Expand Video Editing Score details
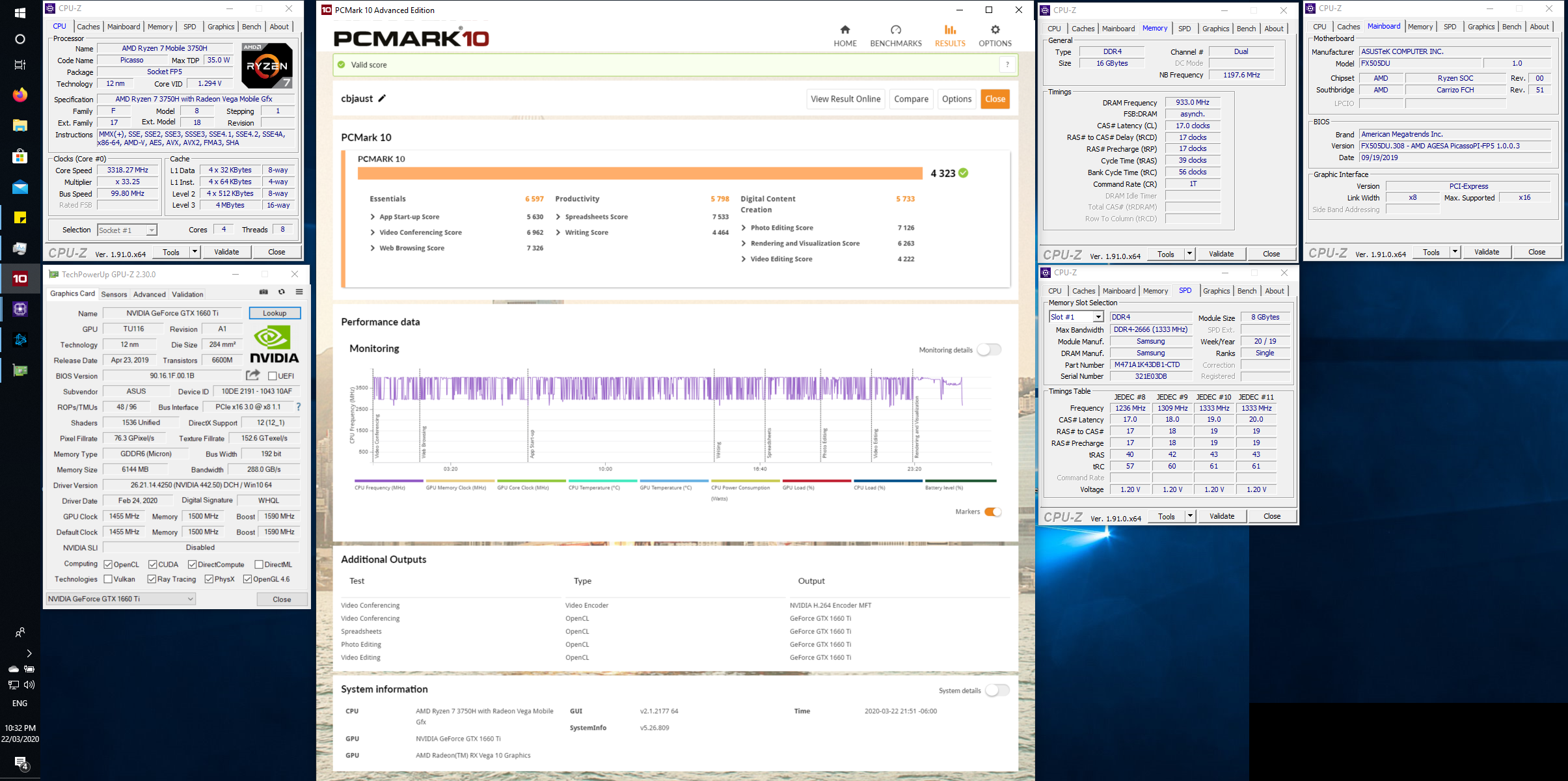 tap(744, 259)
